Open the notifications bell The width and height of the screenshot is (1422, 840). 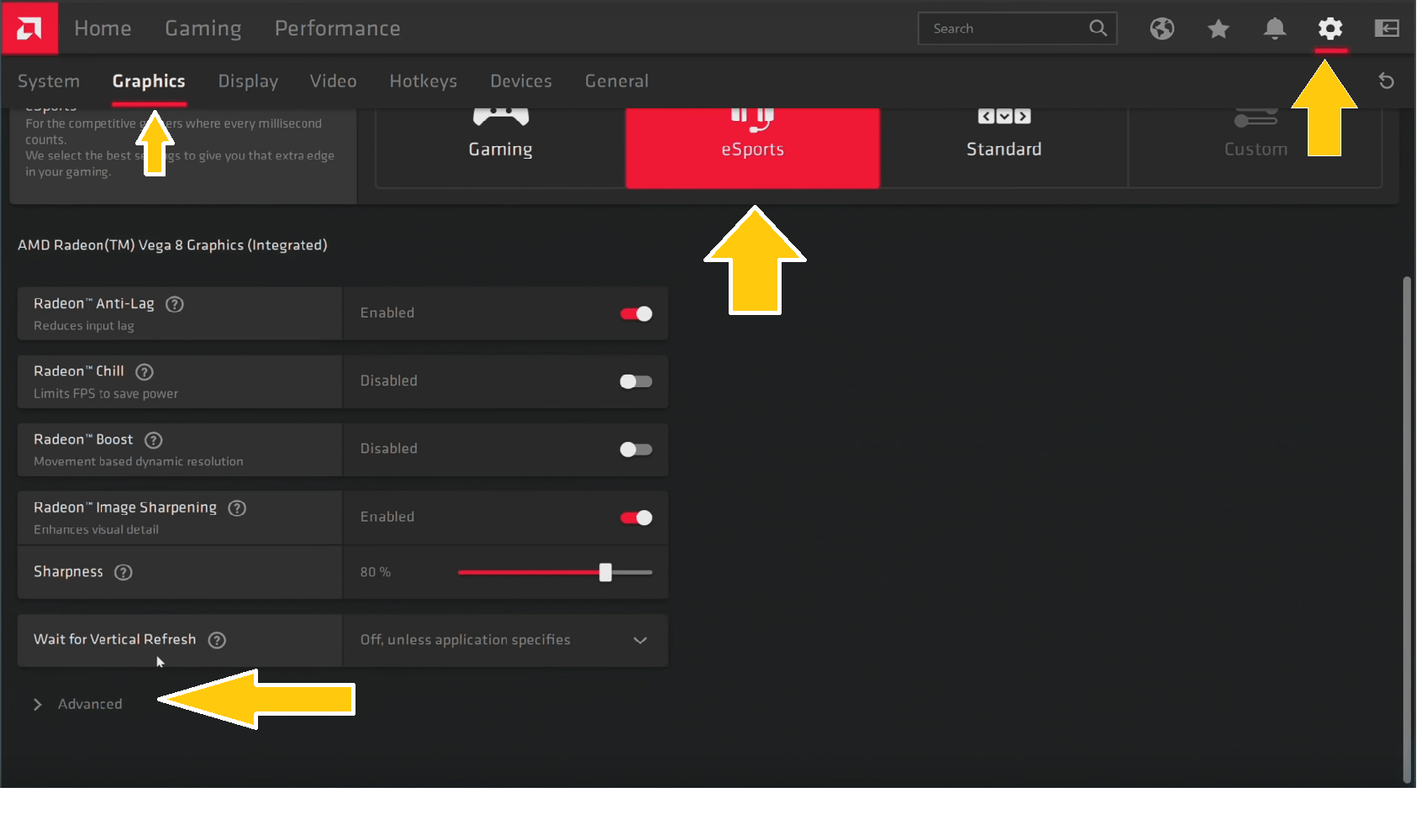1273,29
